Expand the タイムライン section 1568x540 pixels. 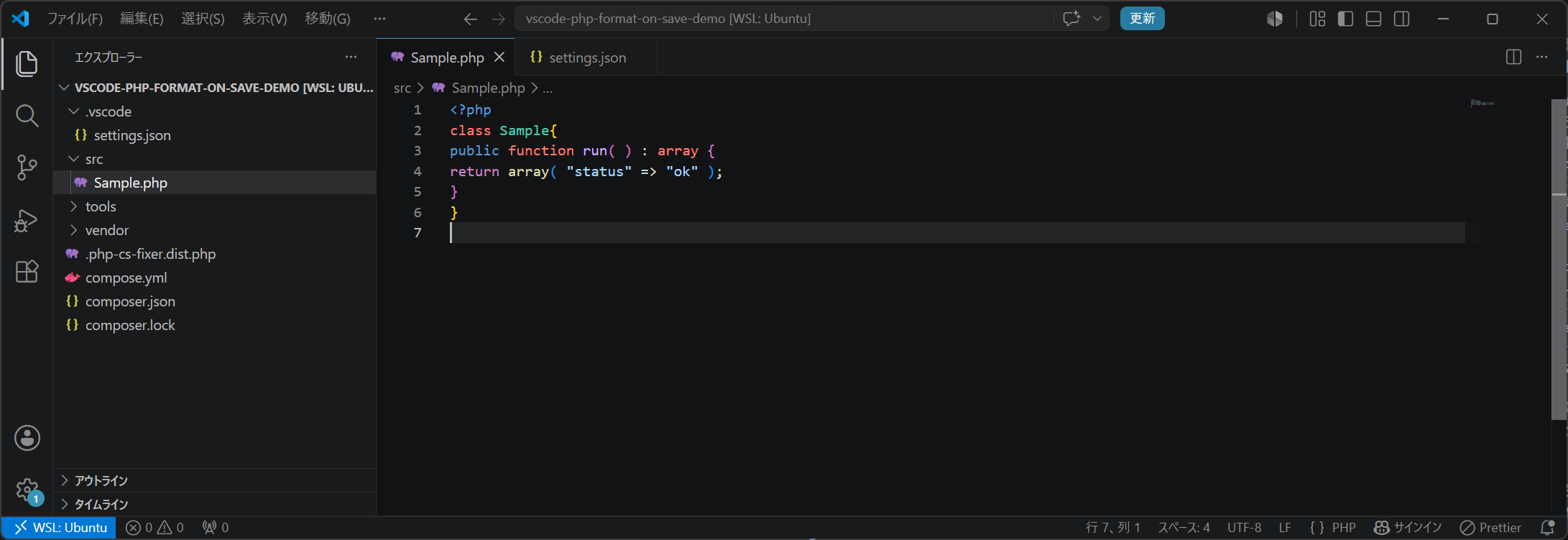point(215,504)
